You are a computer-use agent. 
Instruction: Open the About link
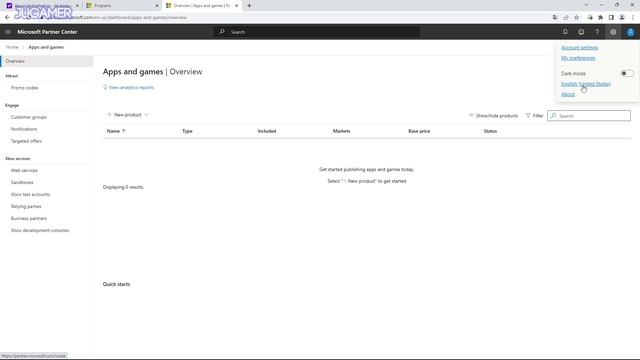point(568,94)
